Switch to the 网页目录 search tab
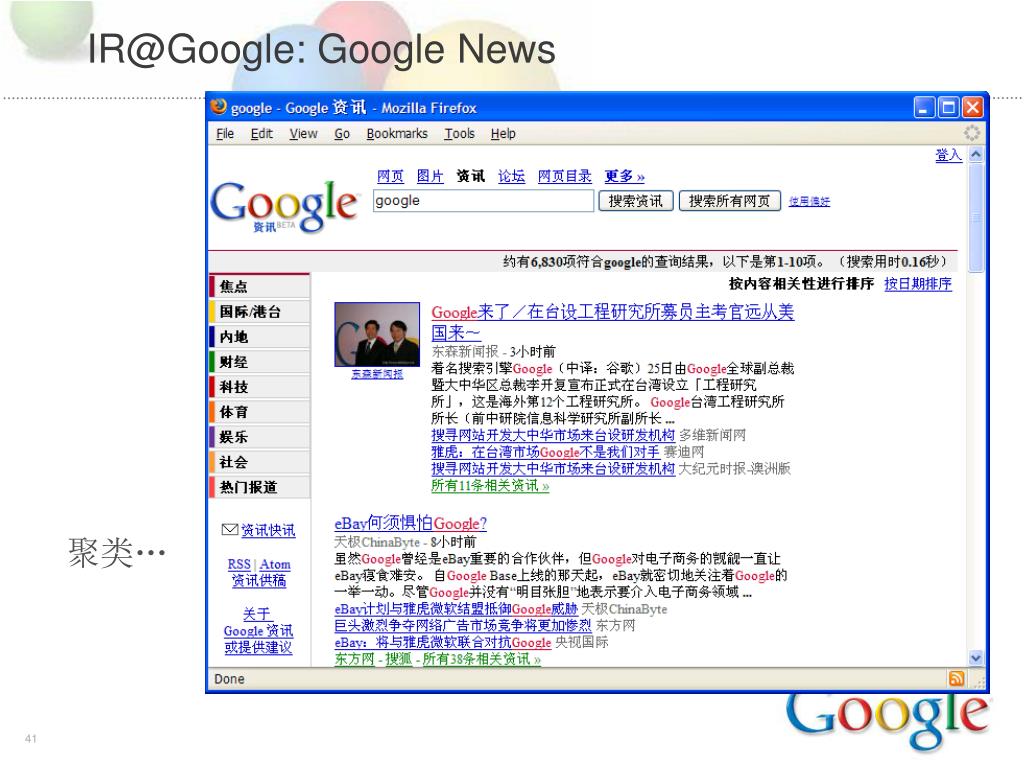The width and height of the screenshot is (1024, 768). (x=564, y=176)
